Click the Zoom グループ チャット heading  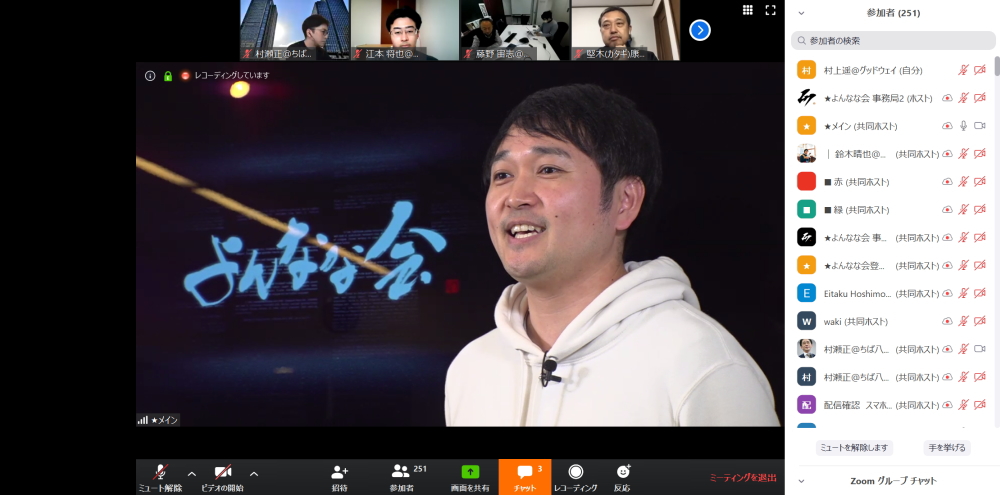[893, 481]
